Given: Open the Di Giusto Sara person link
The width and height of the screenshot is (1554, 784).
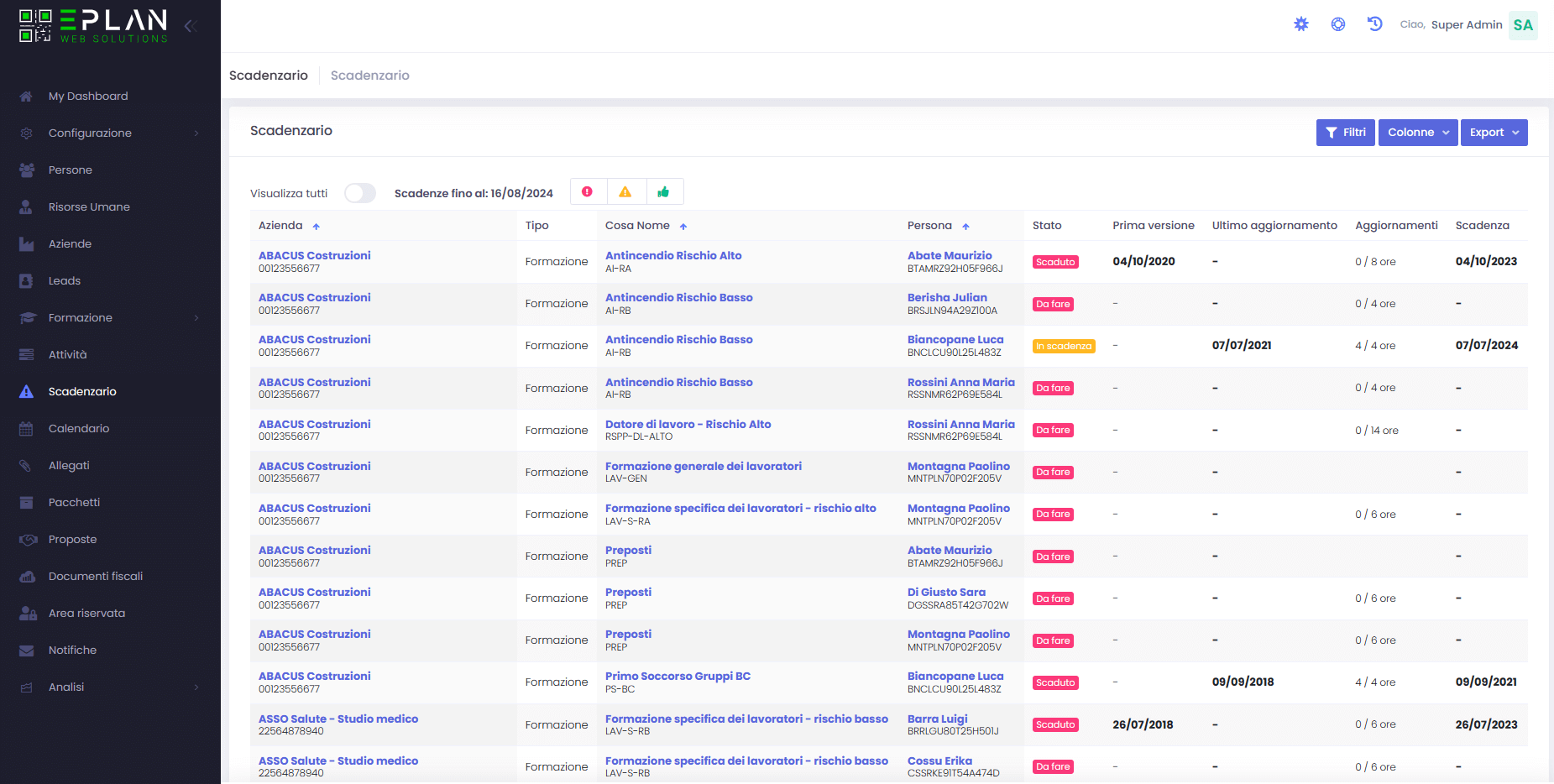Looking at the screenshot, I should point(946,593).
